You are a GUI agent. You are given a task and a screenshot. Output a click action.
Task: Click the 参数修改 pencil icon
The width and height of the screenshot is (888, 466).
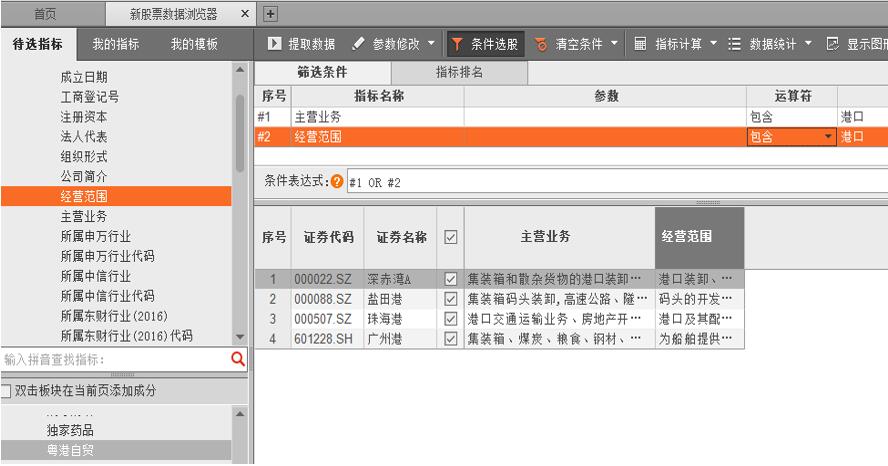click(358, 44)
